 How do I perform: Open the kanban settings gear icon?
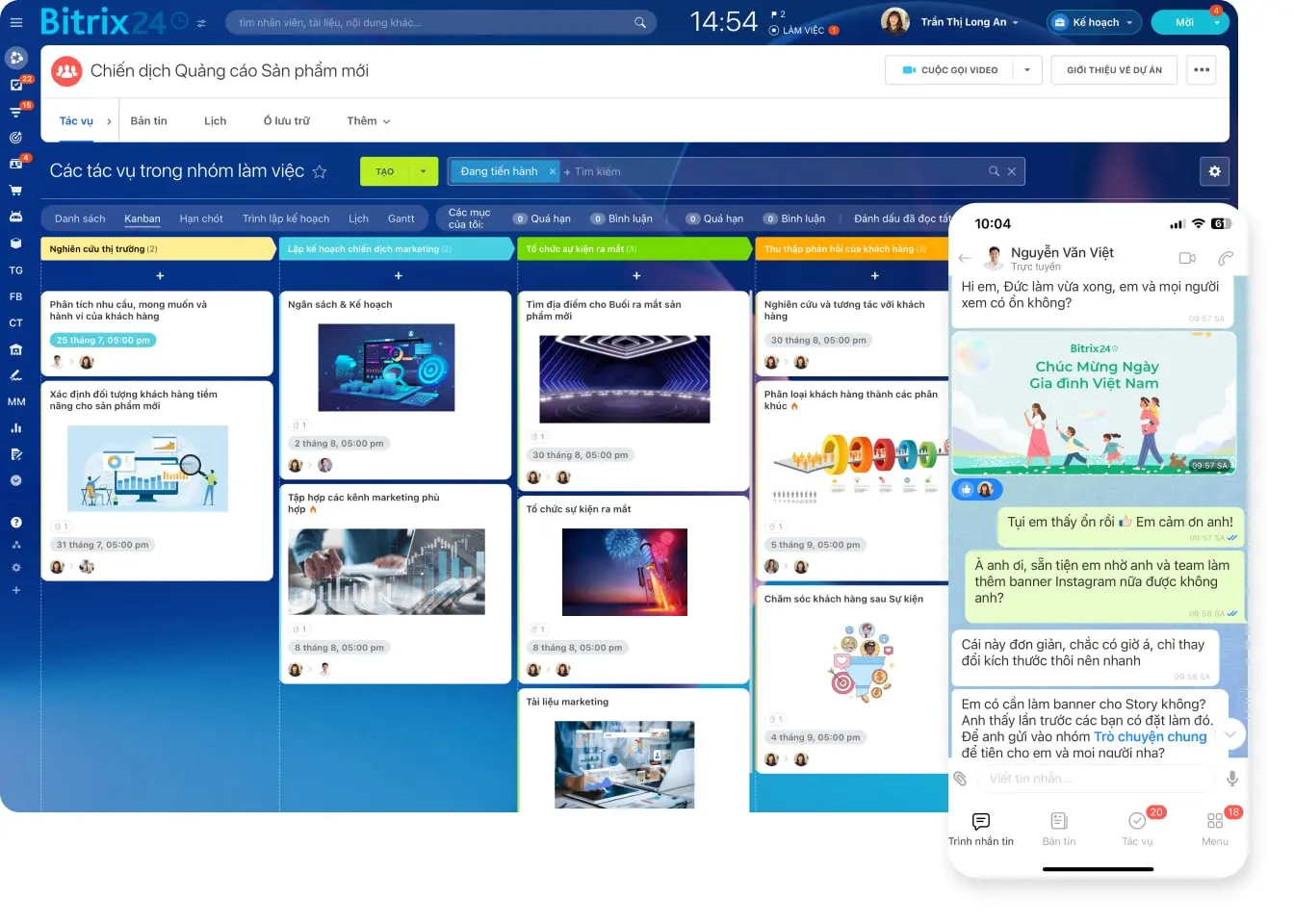tap(1215, 170)
